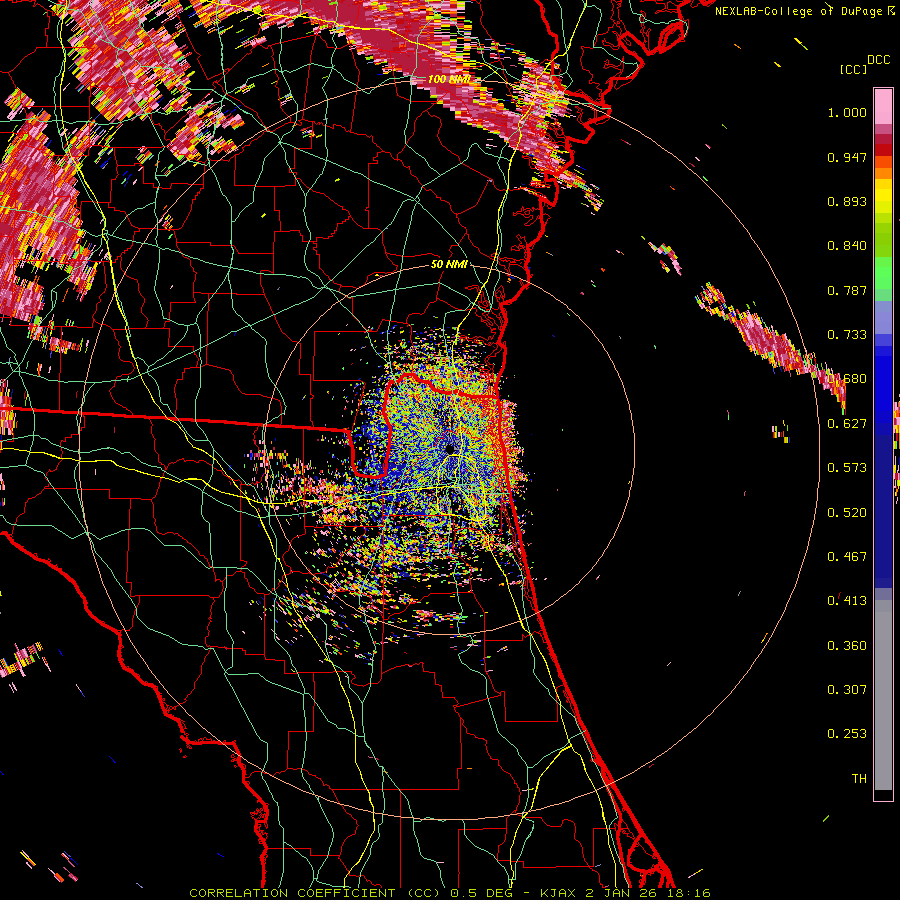Select the 0.627 legend value
Screen dimensions: 900x900
click(847, 424)
